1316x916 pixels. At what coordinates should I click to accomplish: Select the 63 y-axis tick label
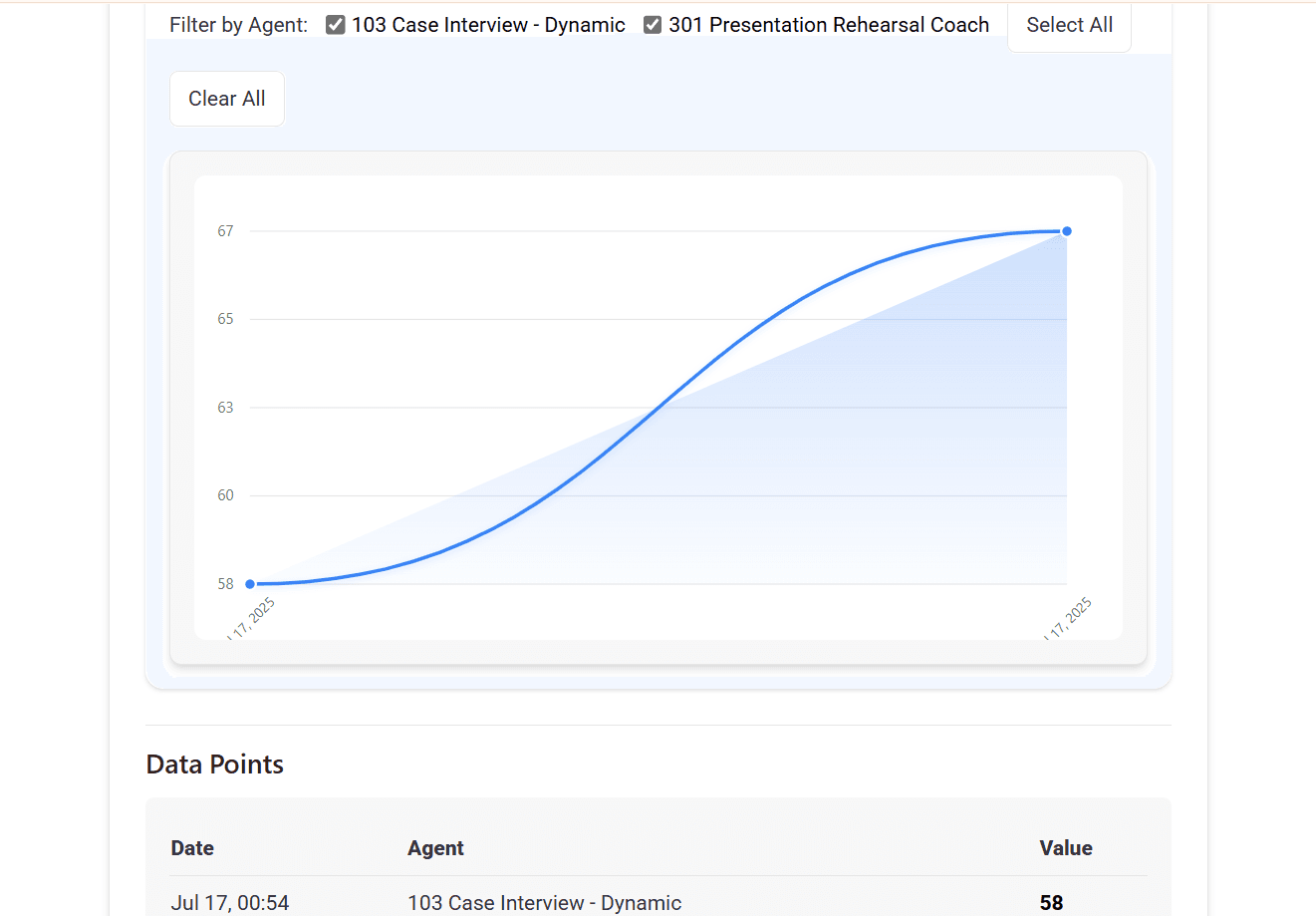point(226,408)
